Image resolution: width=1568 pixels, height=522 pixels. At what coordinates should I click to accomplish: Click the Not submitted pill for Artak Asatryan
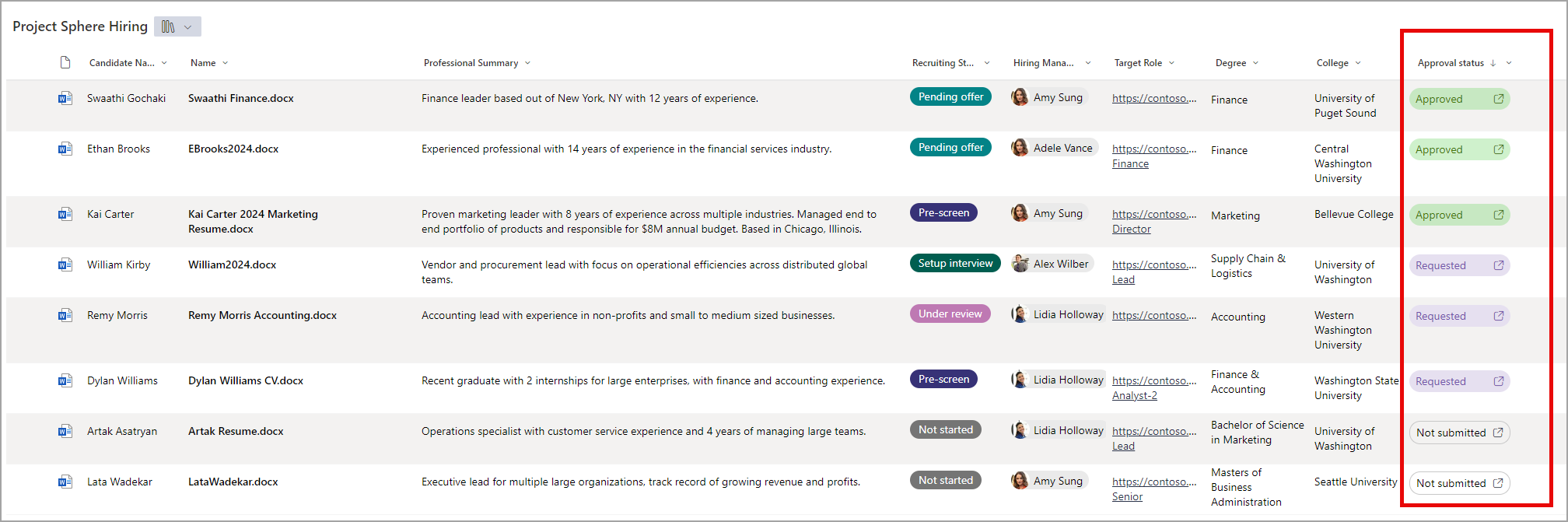[x=1451, y=433]
